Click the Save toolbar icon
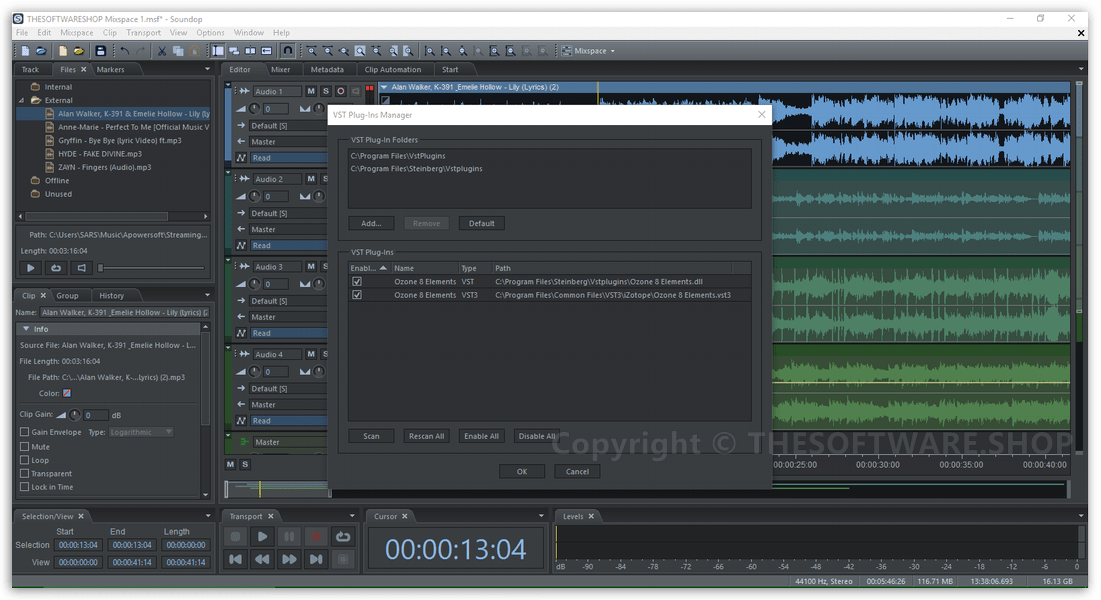 point(99,50)
